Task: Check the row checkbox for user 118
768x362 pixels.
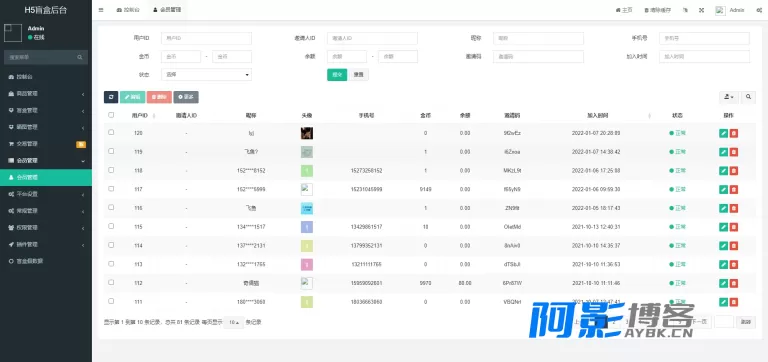Action: [111, 169]
